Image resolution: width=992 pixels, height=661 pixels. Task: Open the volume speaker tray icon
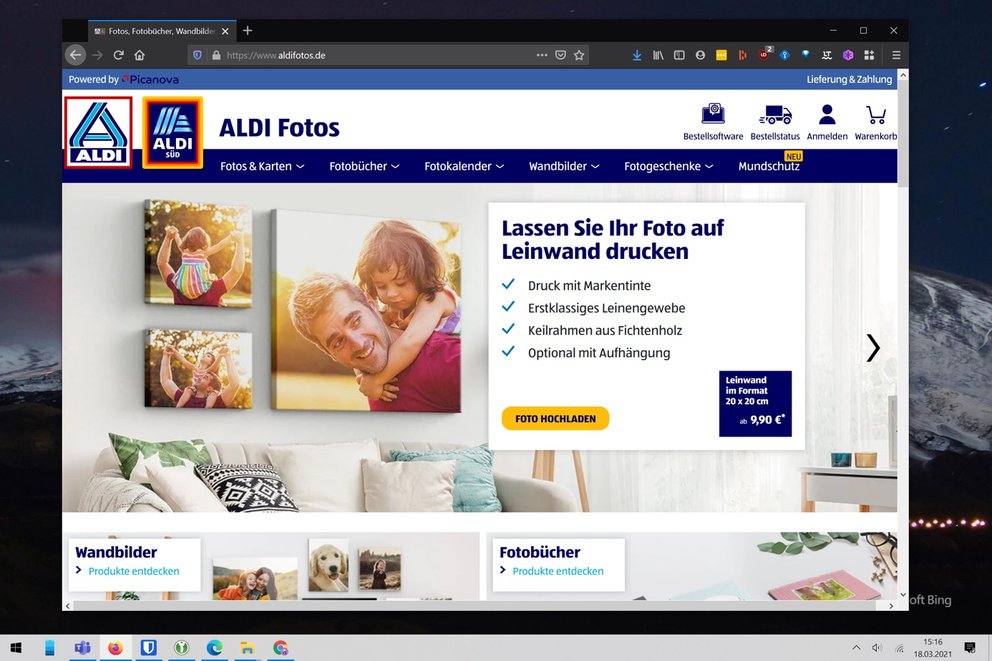click(x=876, y=648)
